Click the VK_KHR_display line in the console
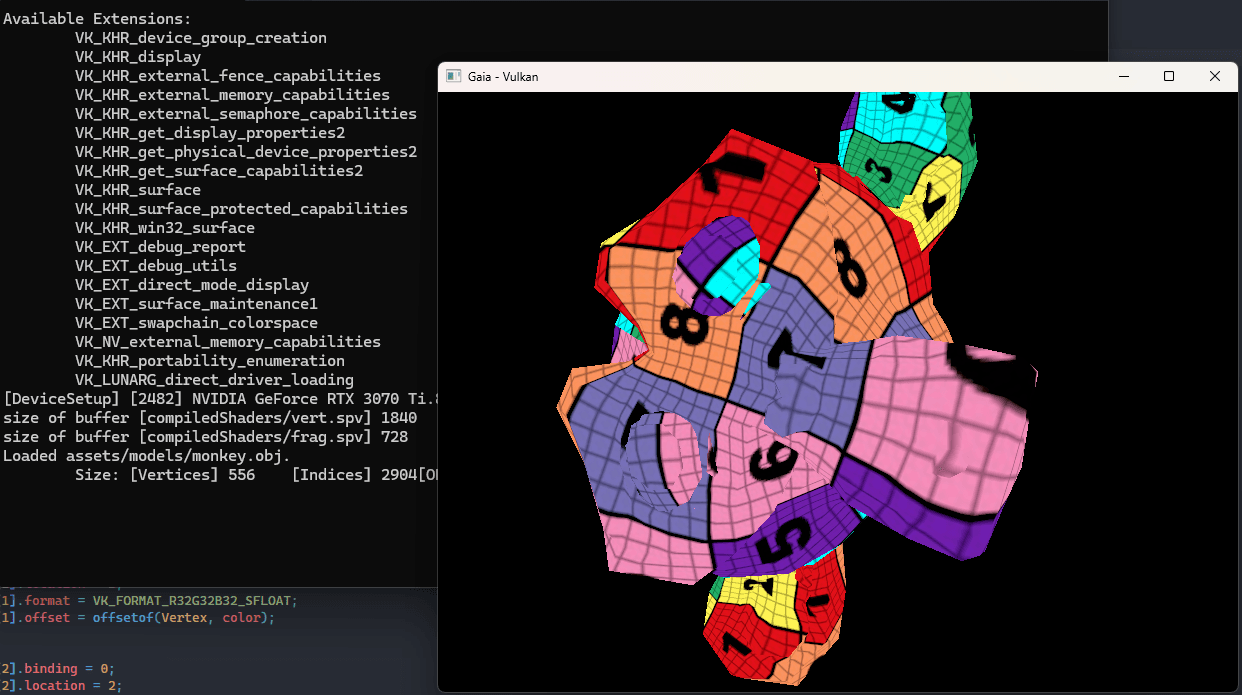The image size is (1242, 695). click(138, 57)
